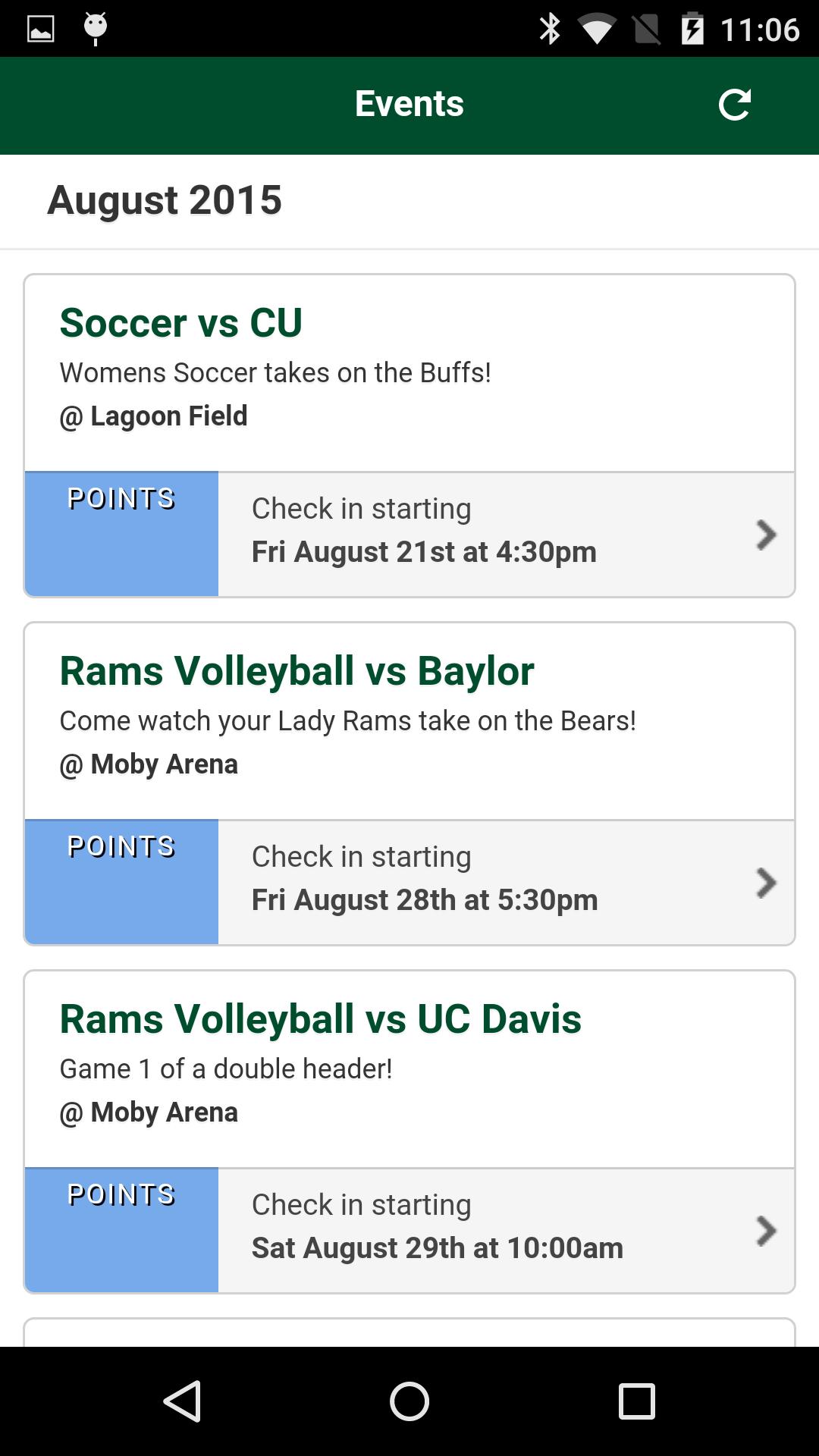819x1456 pixels.
Task: Tap the signal strength indicator
Action: [645, 30]
